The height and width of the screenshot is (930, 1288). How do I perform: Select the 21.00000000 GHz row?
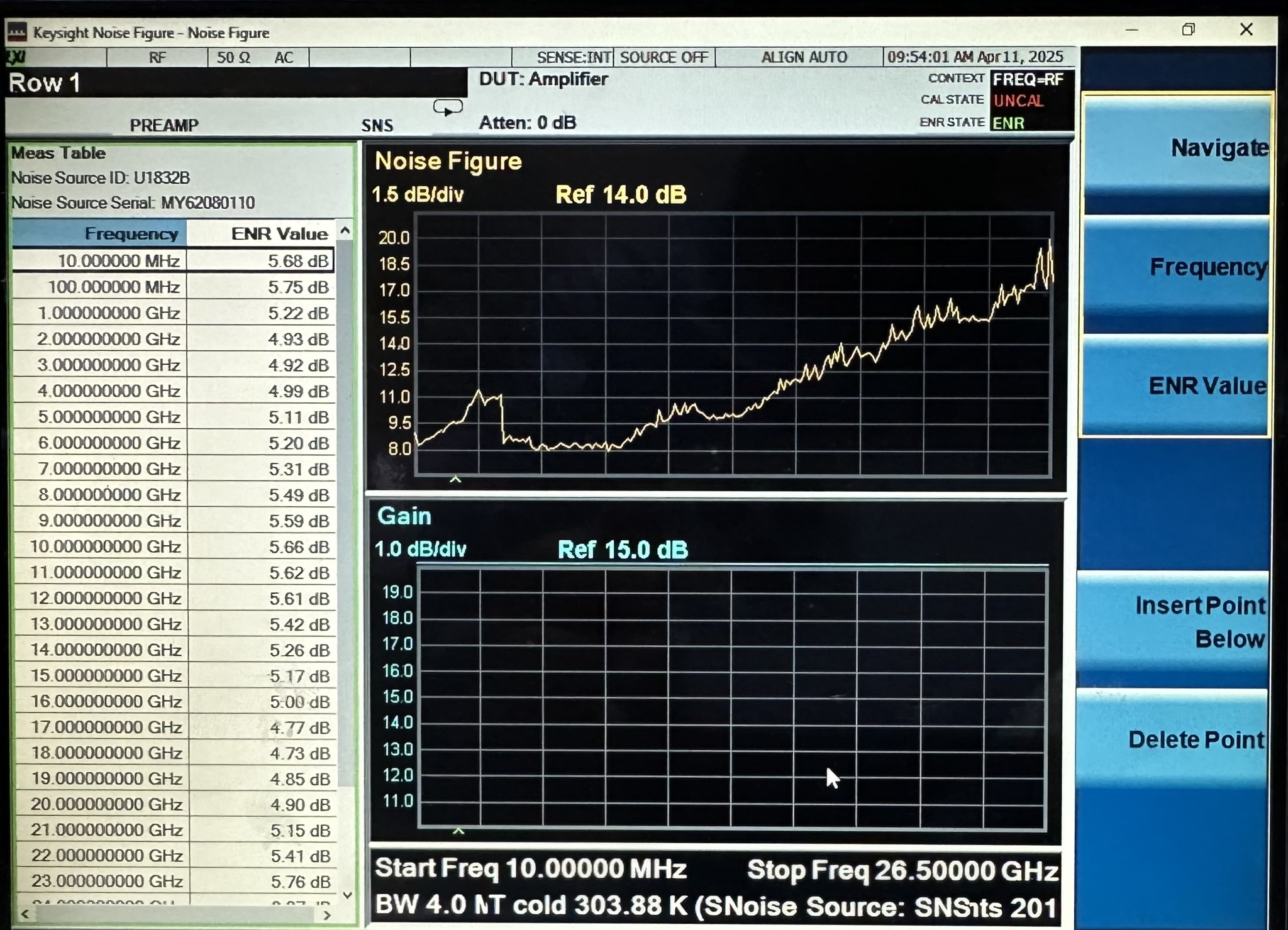pos(175,830)
